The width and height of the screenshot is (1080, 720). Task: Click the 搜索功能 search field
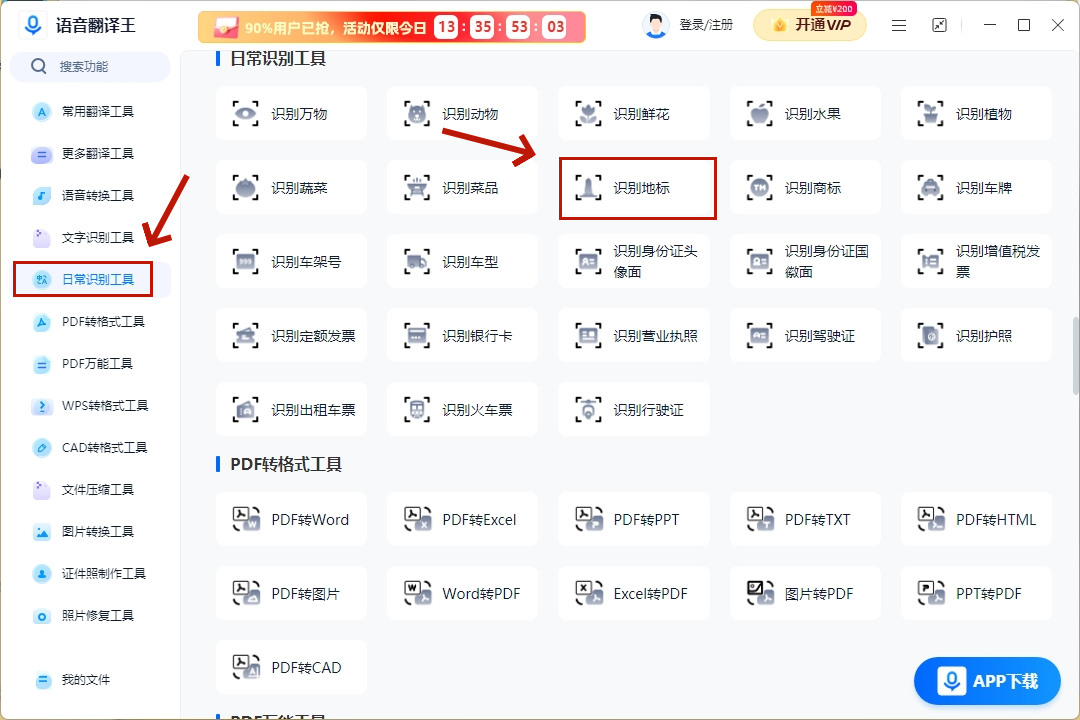pyautogui.click(x=90, y=66)
